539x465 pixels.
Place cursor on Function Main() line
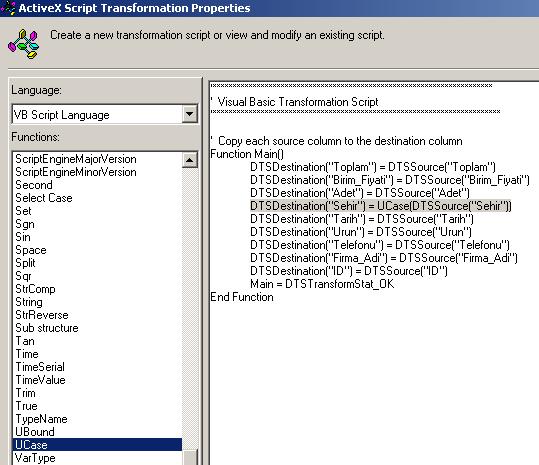pyautogui.click(x=247, y=154)
